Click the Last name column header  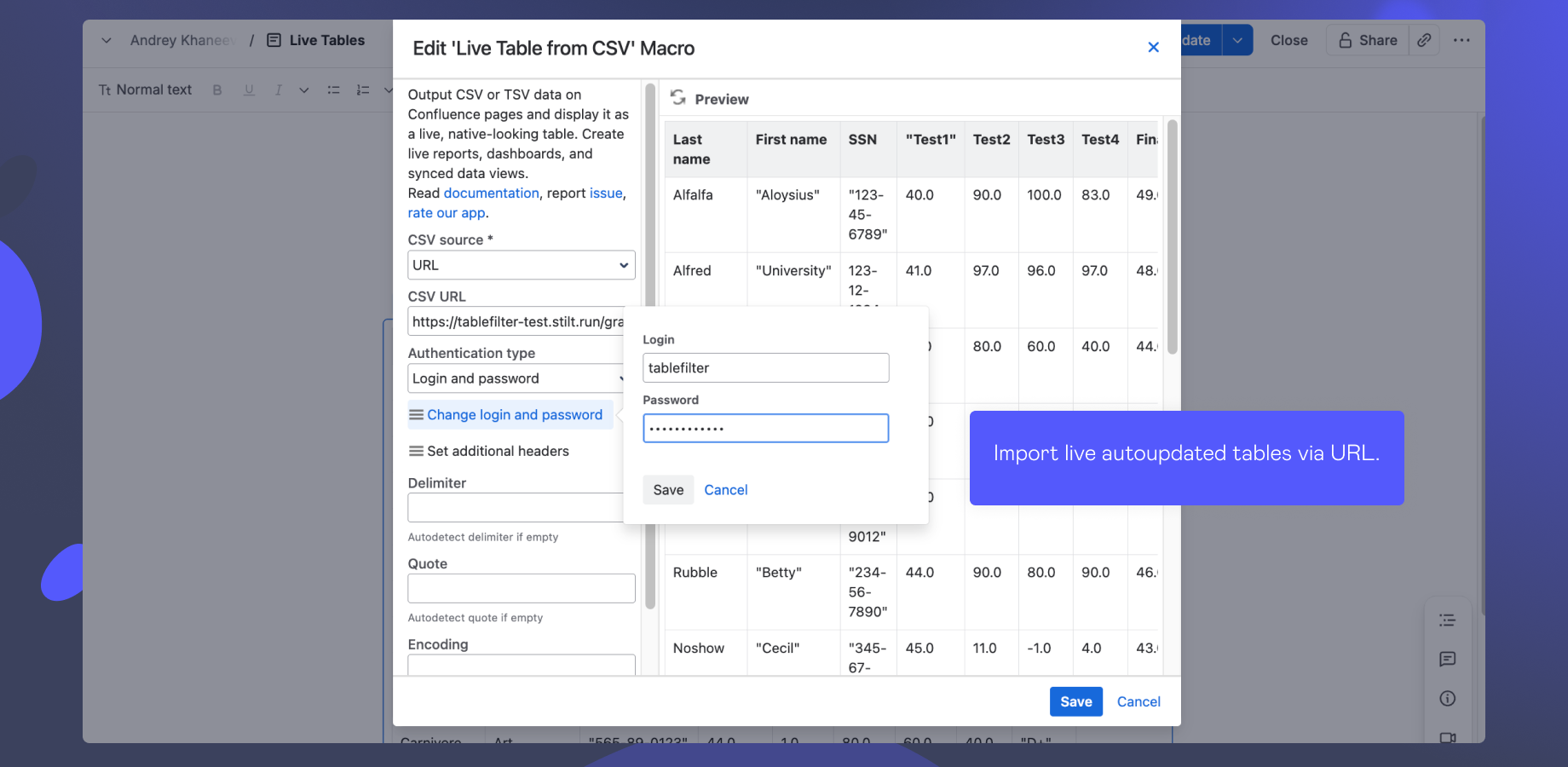pyautogui.click(x=706, y=149)
